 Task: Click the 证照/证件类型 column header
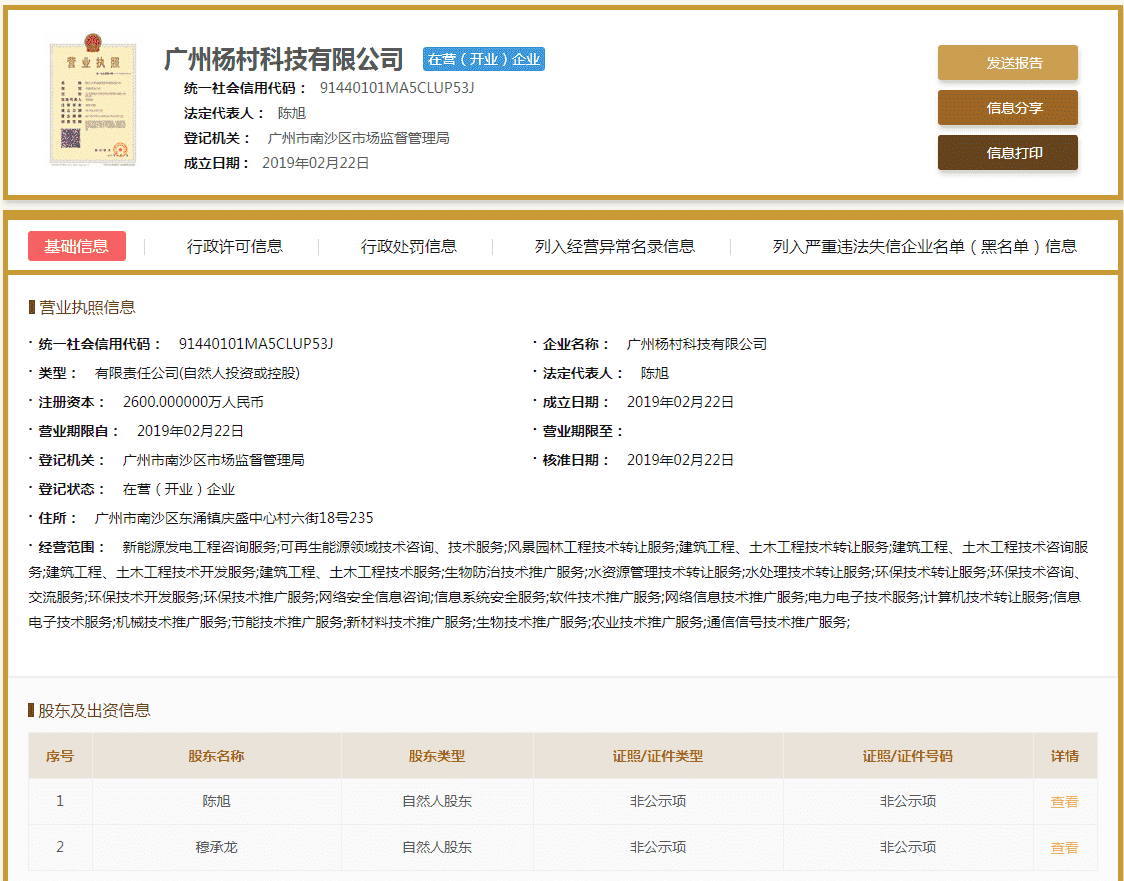[x=658, y=756]
